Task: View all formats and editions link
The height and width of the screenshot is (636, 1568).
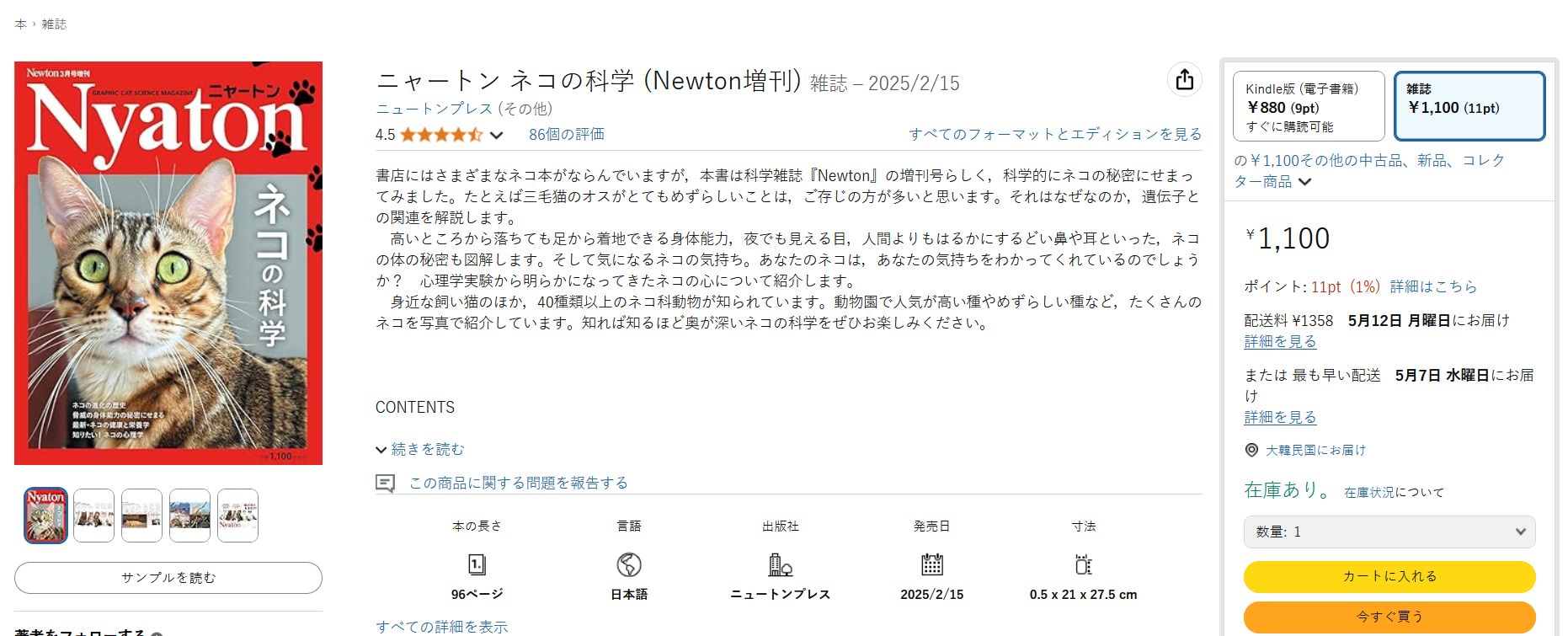Action: click(x=1055, y=135)
